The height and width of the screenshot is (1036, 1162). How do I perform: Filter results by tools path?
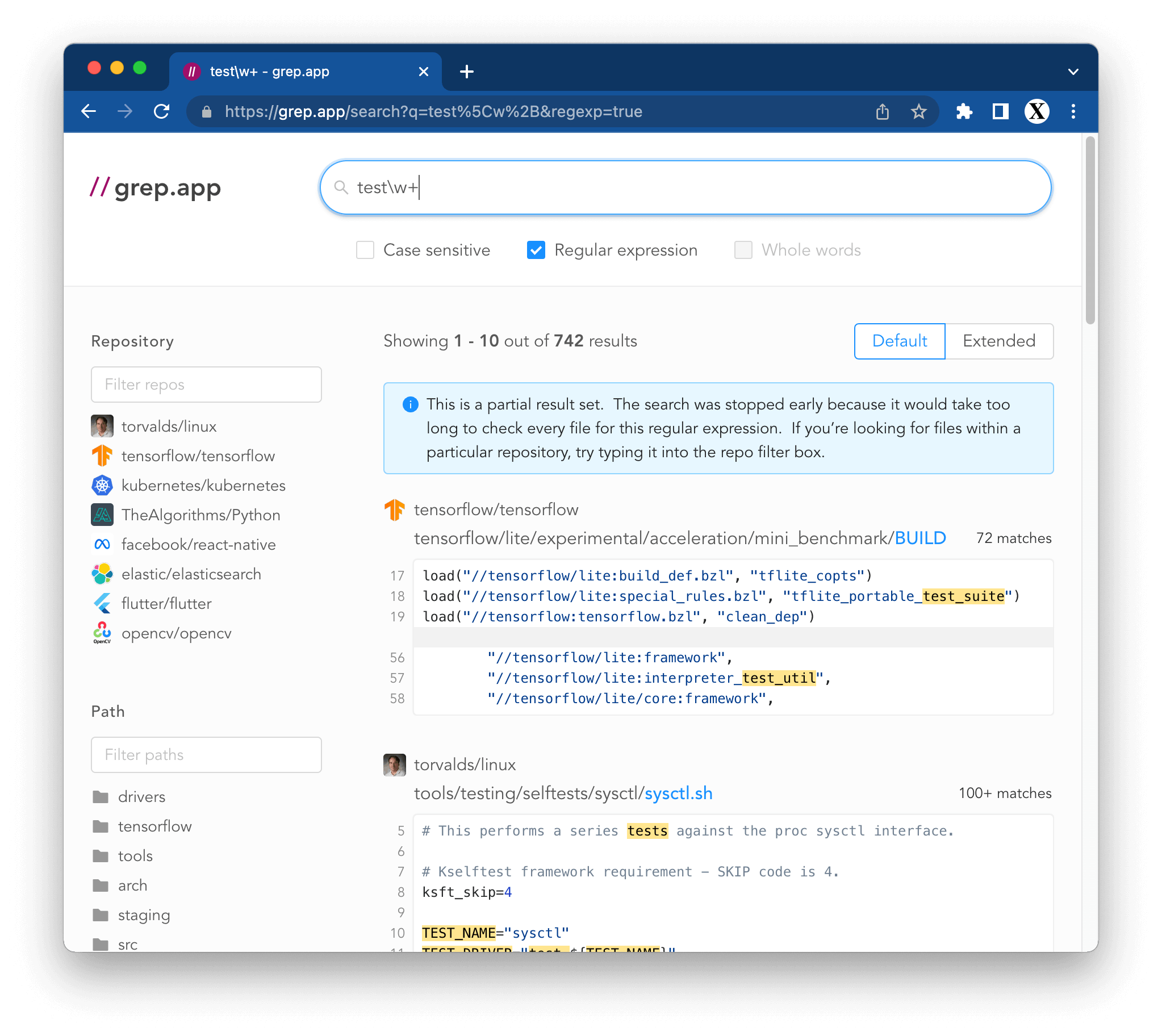[x=135, y=856]
